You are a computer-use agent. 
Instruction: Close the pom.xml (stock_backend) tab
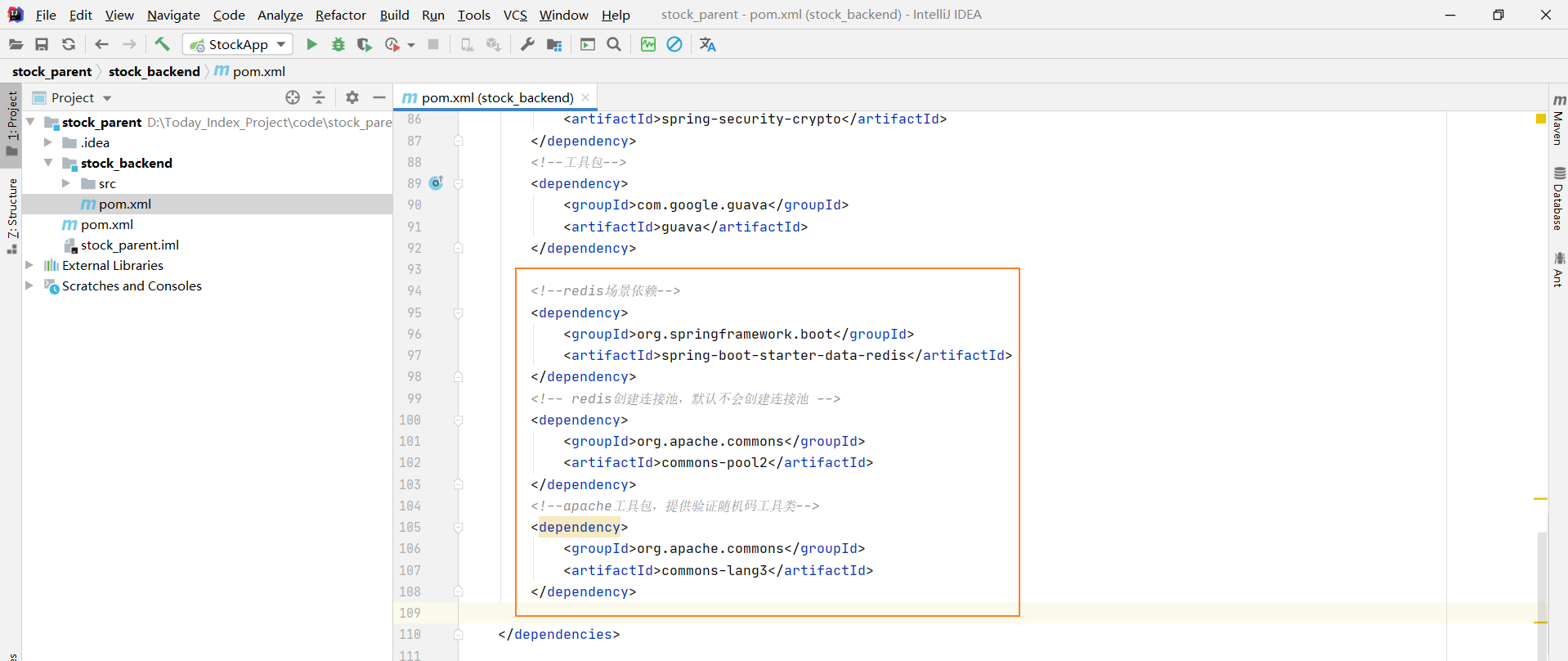pos(585,97)
